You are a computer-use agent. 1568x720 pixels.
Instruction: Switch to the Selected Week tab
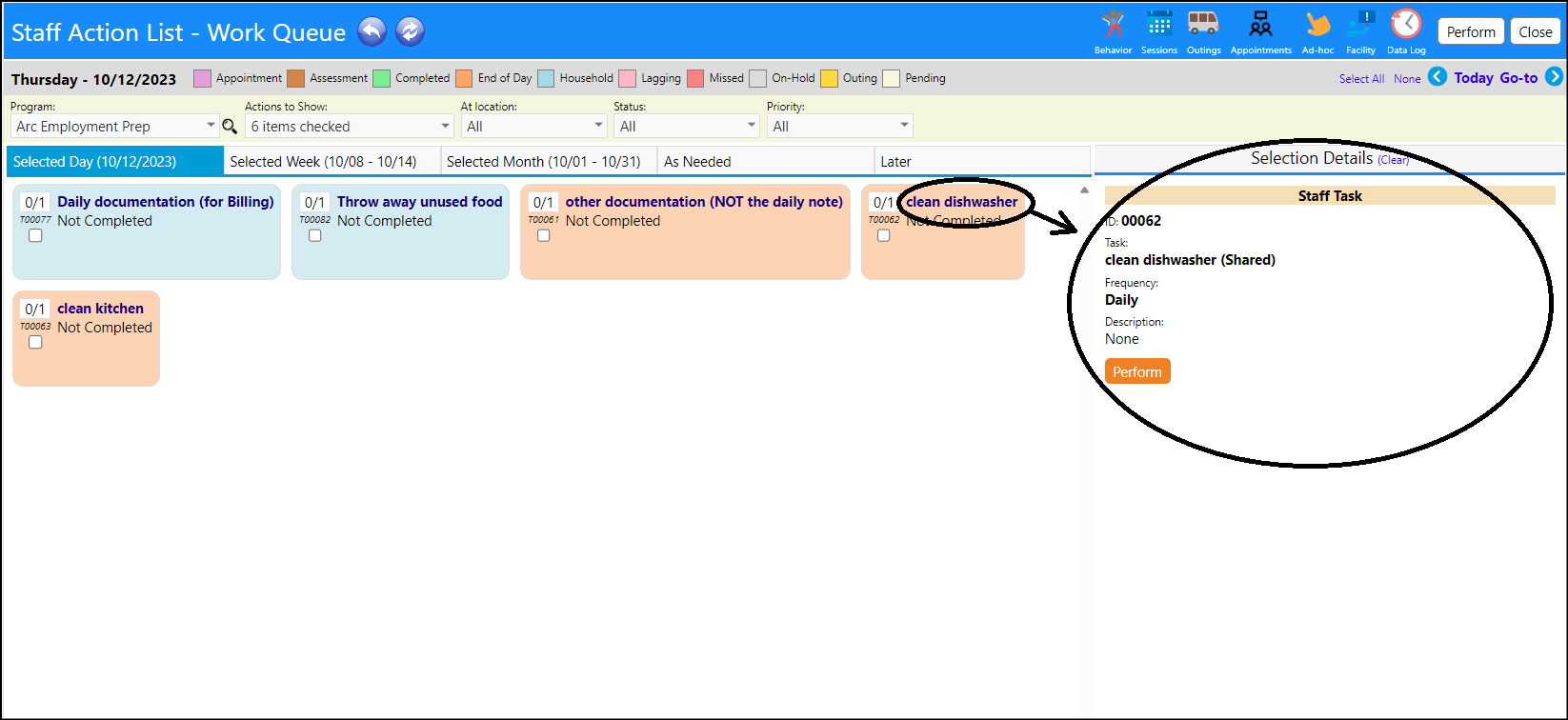coord(332,161)
